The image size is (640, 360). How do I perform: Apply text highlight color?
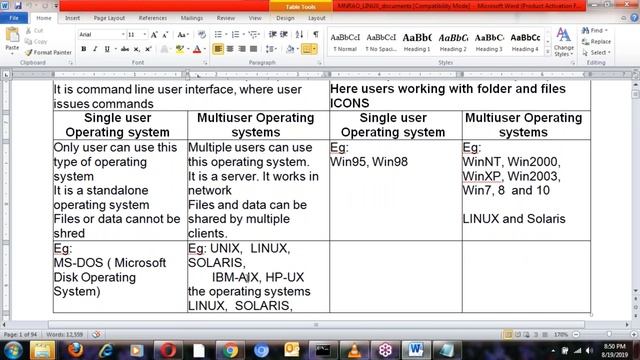pos(180,49)
